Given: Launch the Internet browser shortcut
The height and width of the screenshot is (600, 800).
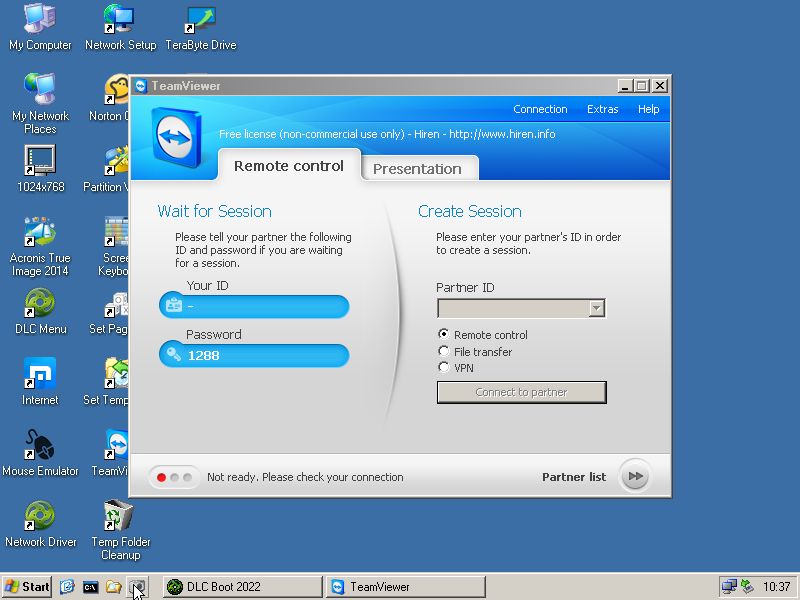Looking at the screenshot, I should (40, 382).
